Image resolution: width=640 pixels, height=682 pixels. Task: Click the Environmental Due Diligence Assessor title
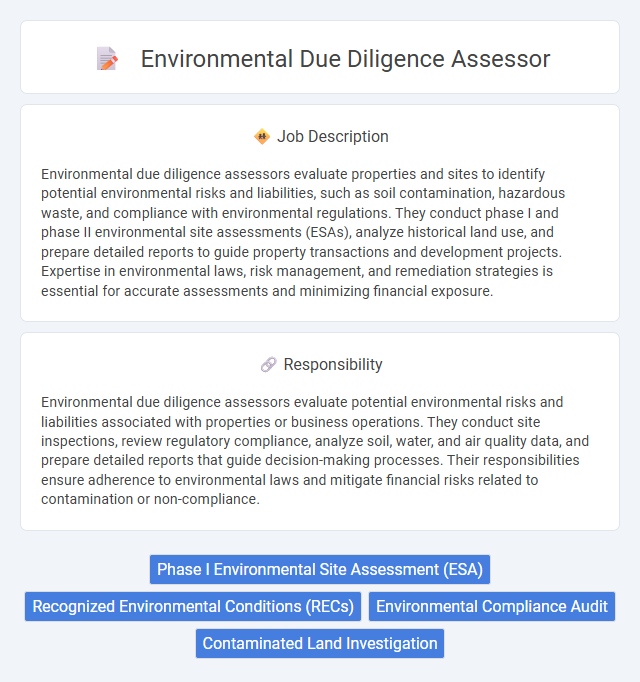[345, 59]
